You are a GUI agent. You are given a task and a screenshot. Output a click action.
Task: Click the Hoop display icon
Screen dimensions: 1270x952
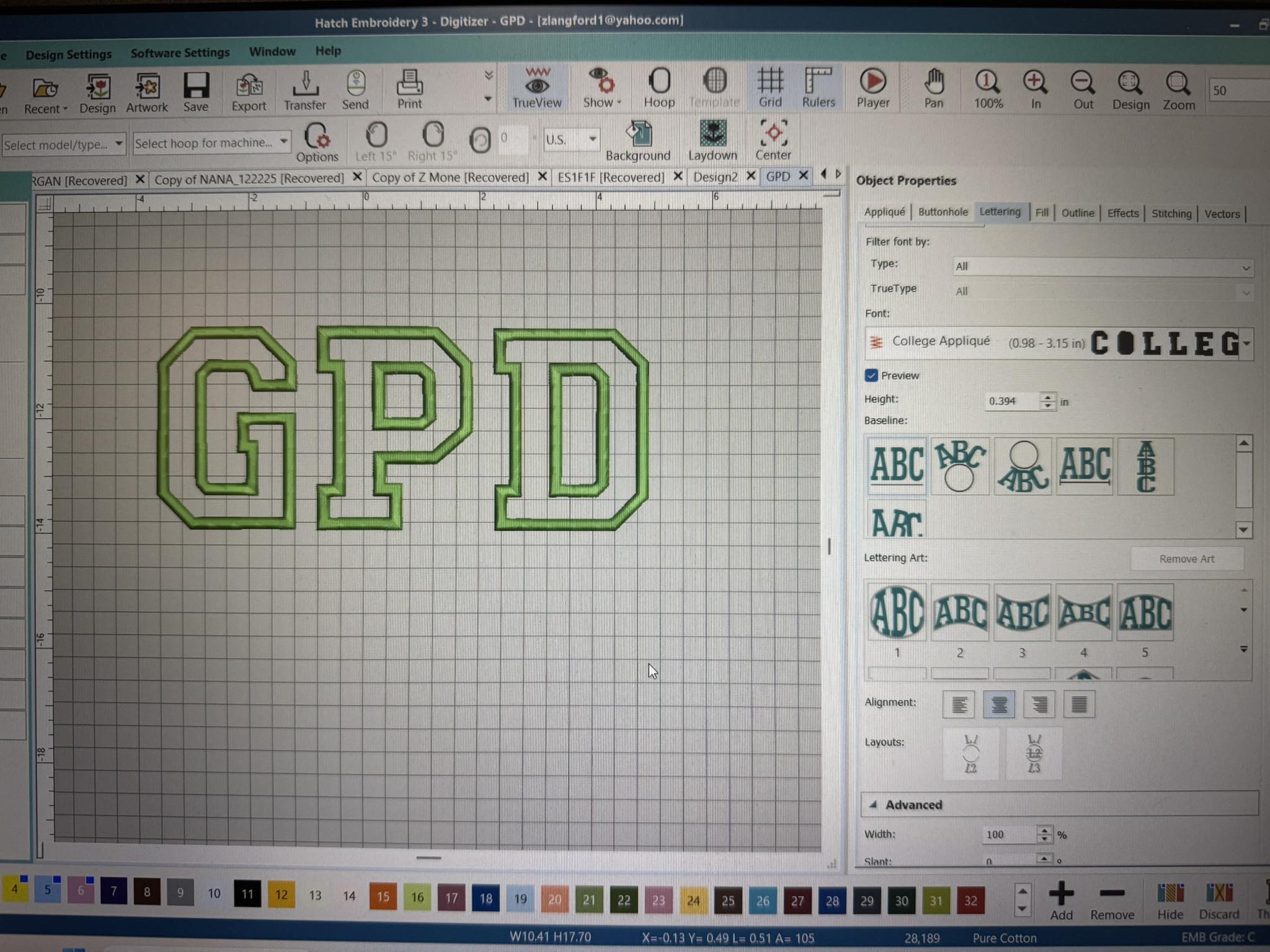point(659,88)
